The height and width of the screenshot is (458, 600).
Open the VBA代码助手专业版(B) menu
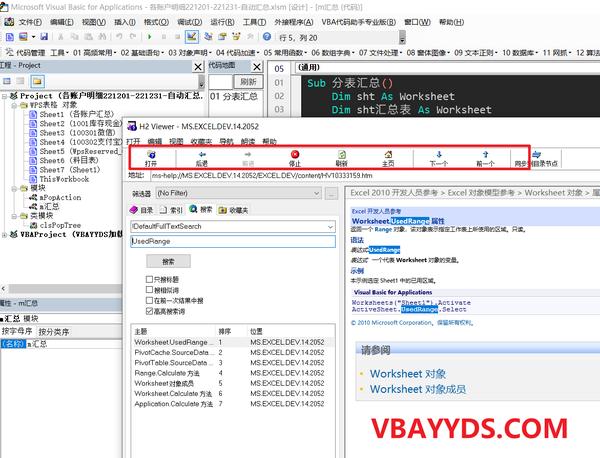click(x=359, y=22)
